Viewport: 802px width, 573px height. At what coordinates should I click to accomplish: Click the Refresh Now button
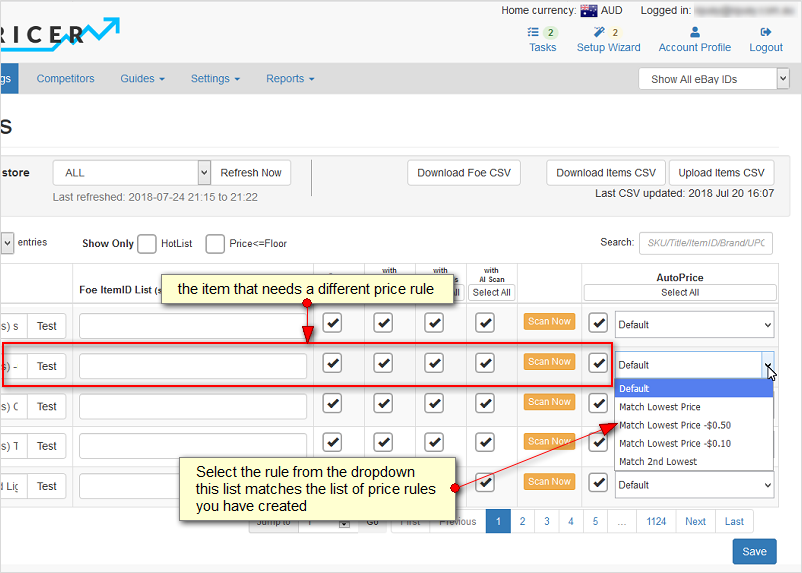[251, 173]
